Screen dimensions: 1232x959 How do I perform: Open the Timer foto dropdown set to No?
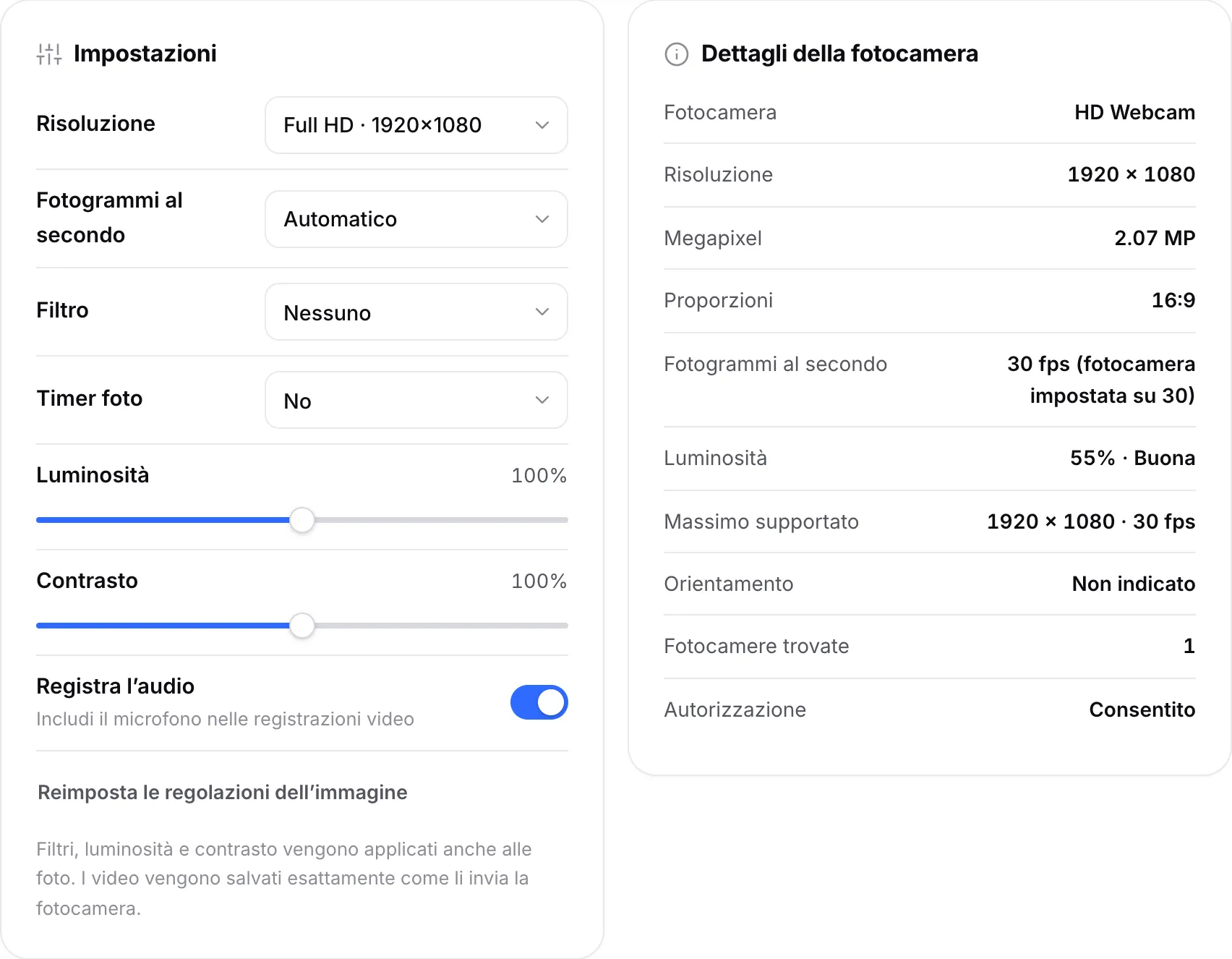[x=416, y=400]
